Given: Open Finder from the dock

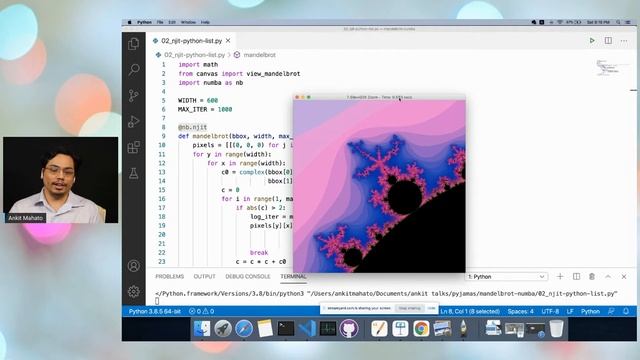Looking at the screenshot, I should point(202,328).
